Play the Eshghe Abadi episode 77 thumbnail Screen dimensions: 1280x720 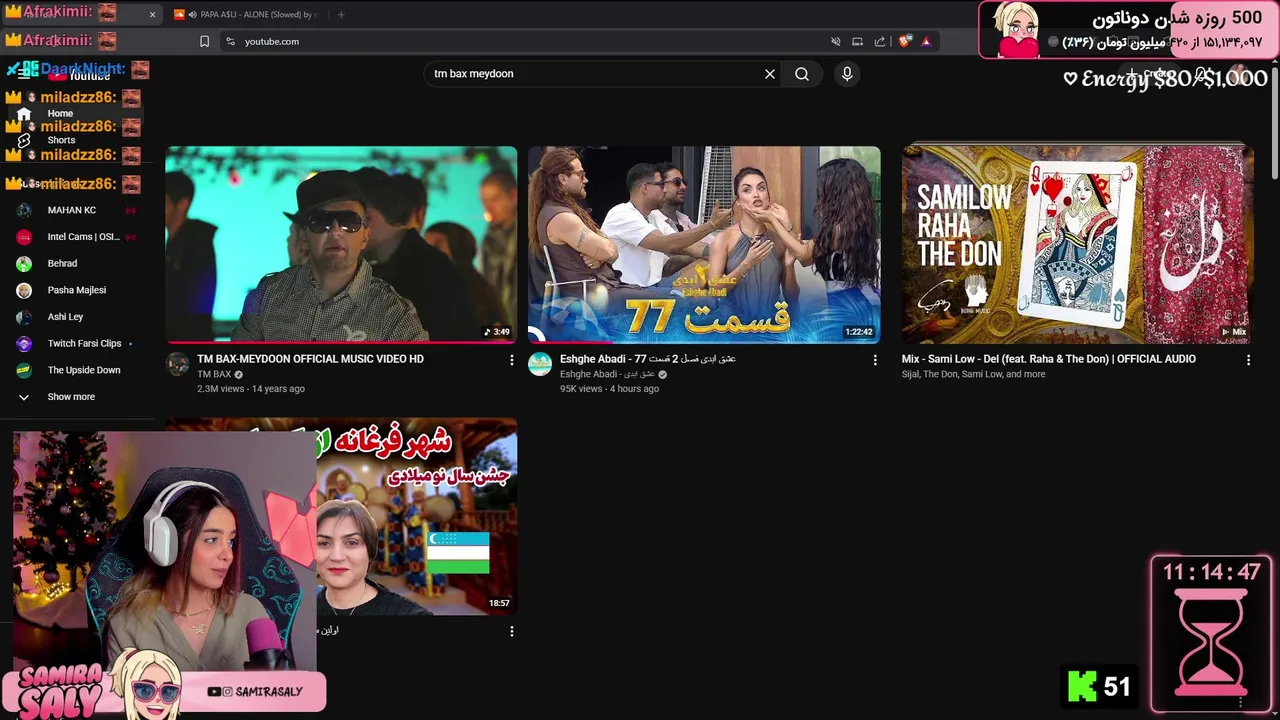[704, 245]
